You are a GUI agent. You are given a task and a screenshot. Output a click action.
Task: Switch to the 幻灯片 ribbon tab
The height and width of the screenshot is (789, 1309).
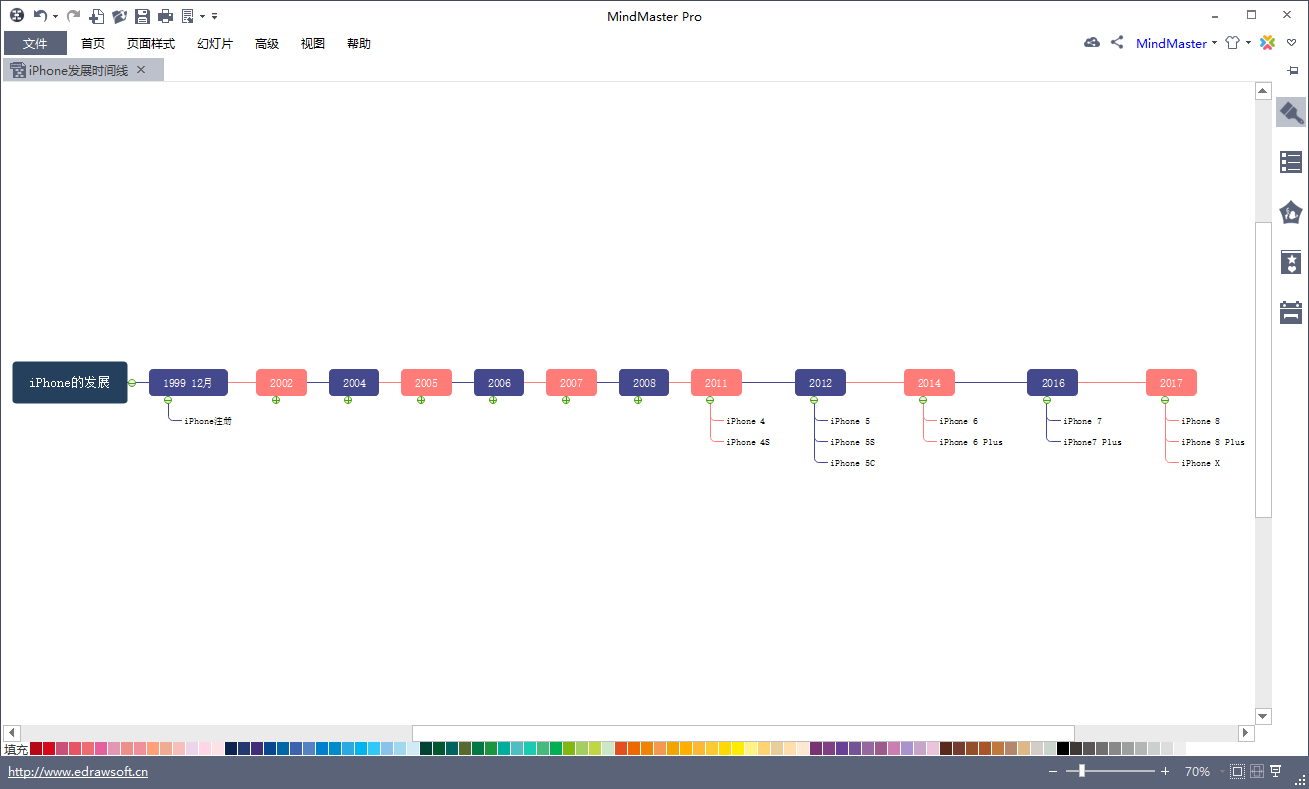pos(215,43)
